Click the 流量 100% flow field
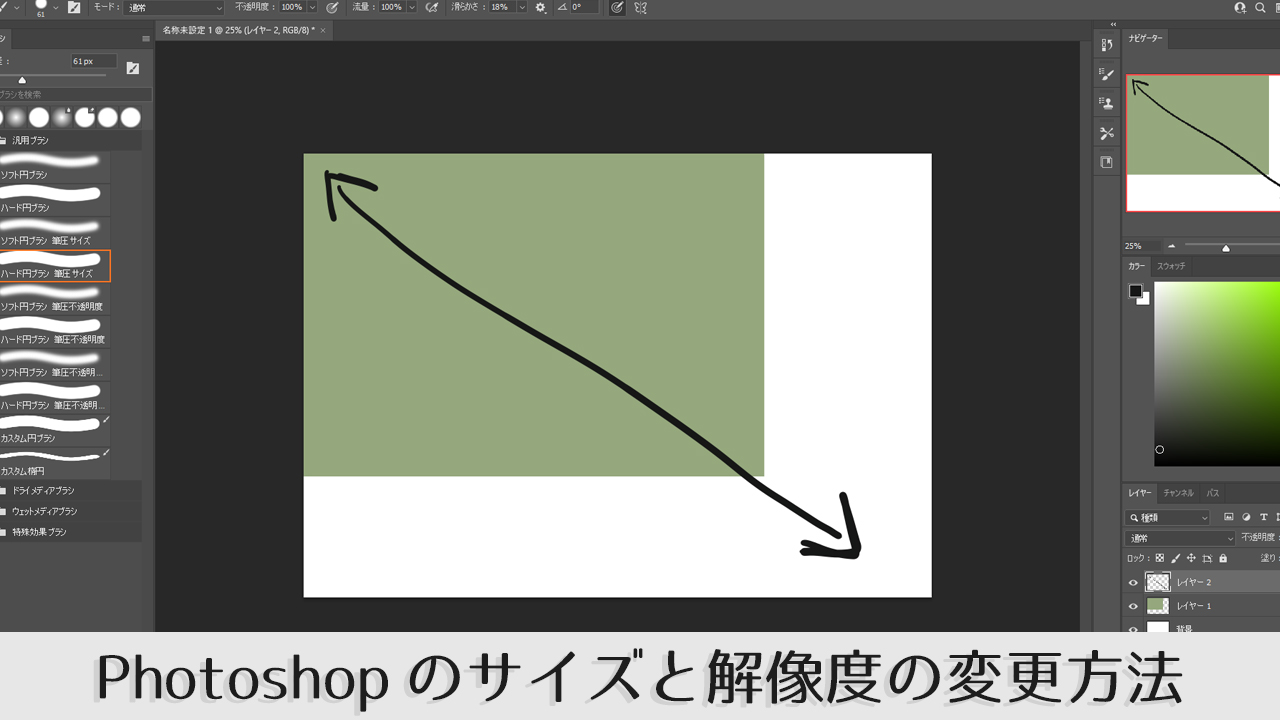Viewport: 1280px width, 720px height. [391, 7]
